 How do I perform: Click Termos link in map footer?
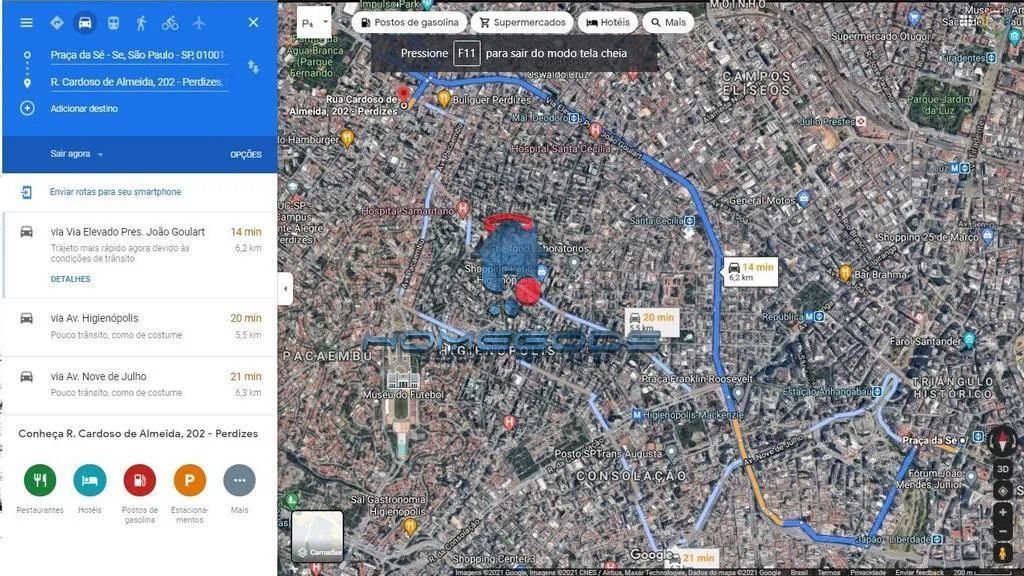tap(829, 572)
